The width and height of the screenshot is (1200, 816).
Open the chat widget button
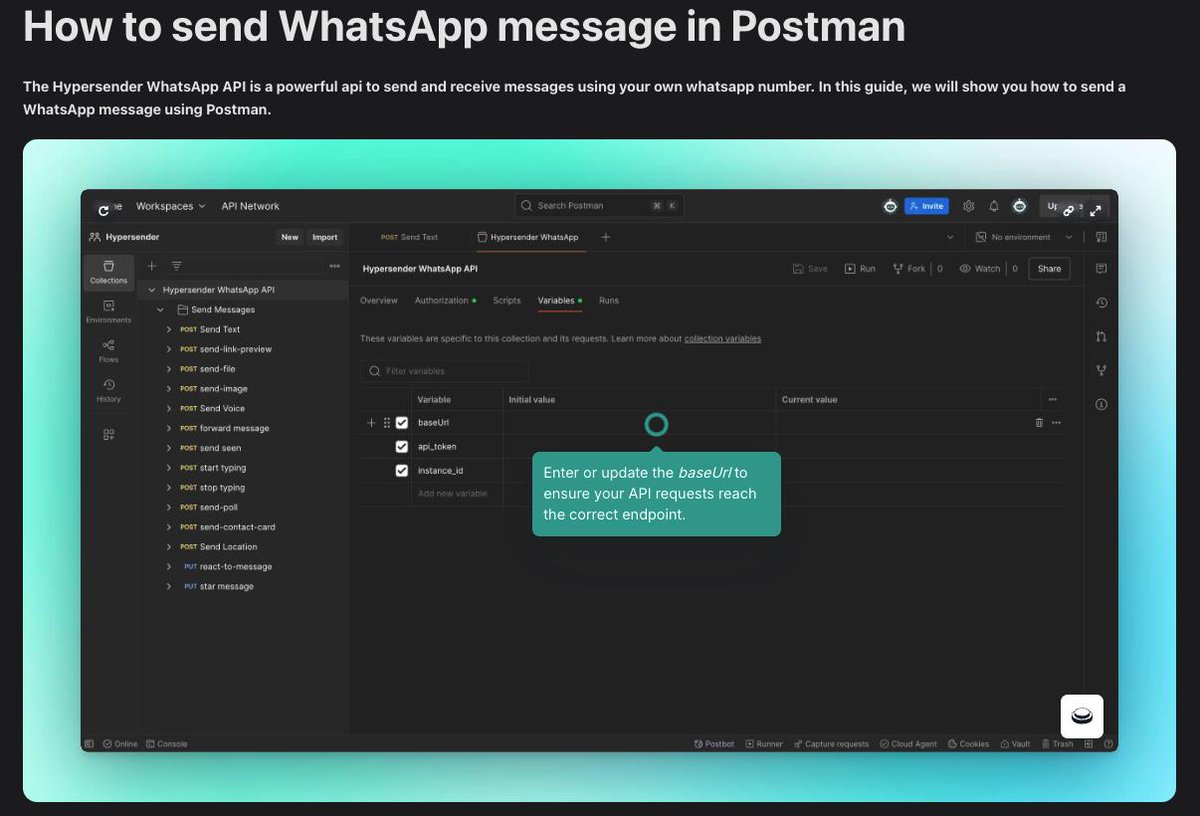tap(1082, 716)
